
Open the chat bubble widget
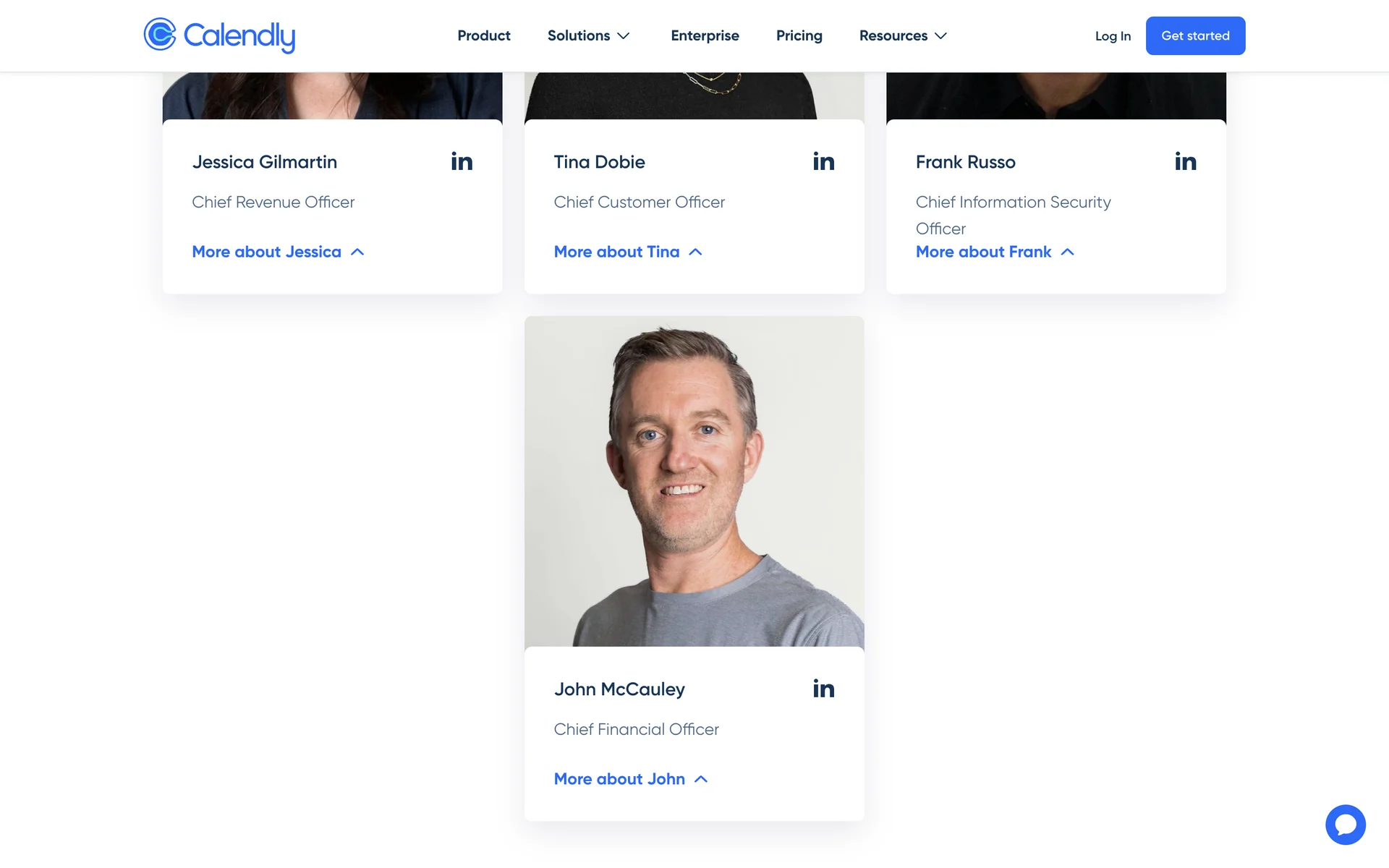[1345, 824]
